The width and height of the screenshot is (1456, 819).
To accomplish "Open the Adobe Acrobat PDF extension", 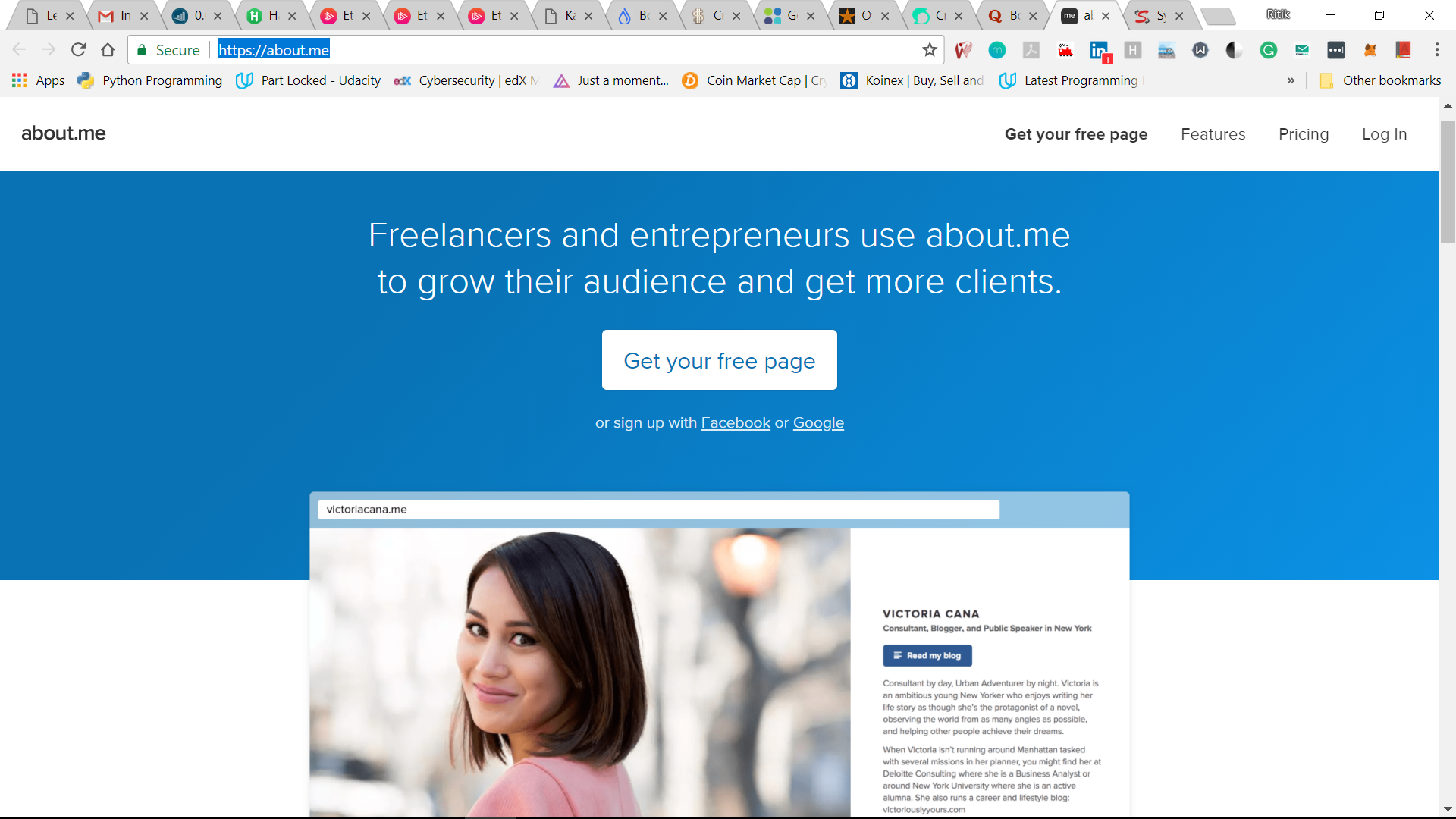I will (1031, 50).
